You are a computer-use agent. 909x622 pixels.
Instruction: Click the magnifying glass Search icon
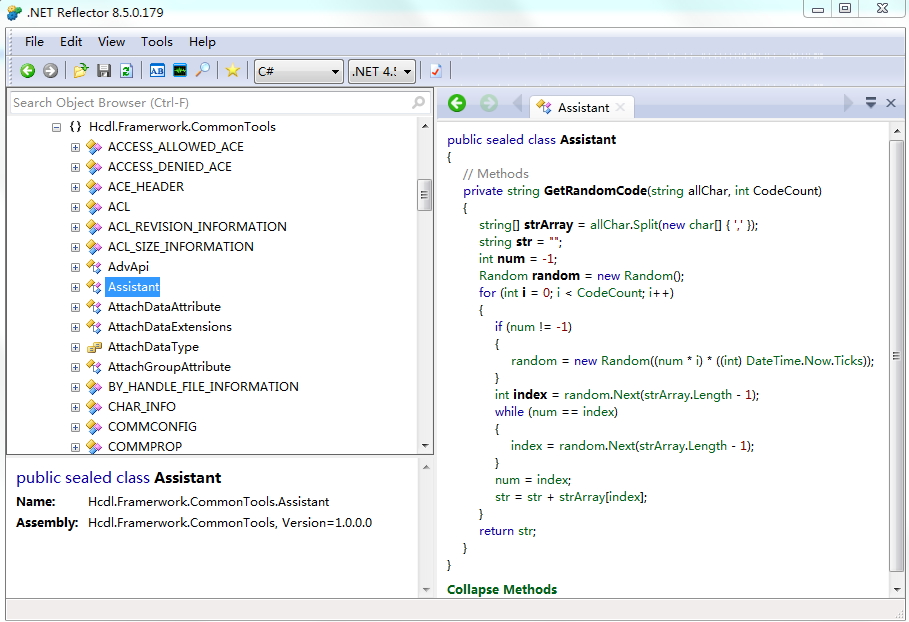202,71
